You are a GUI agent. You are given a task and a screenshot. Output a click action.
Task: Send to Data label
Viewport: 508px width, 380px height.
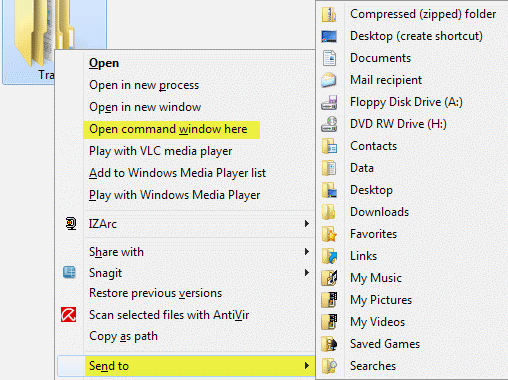[362, 168]
